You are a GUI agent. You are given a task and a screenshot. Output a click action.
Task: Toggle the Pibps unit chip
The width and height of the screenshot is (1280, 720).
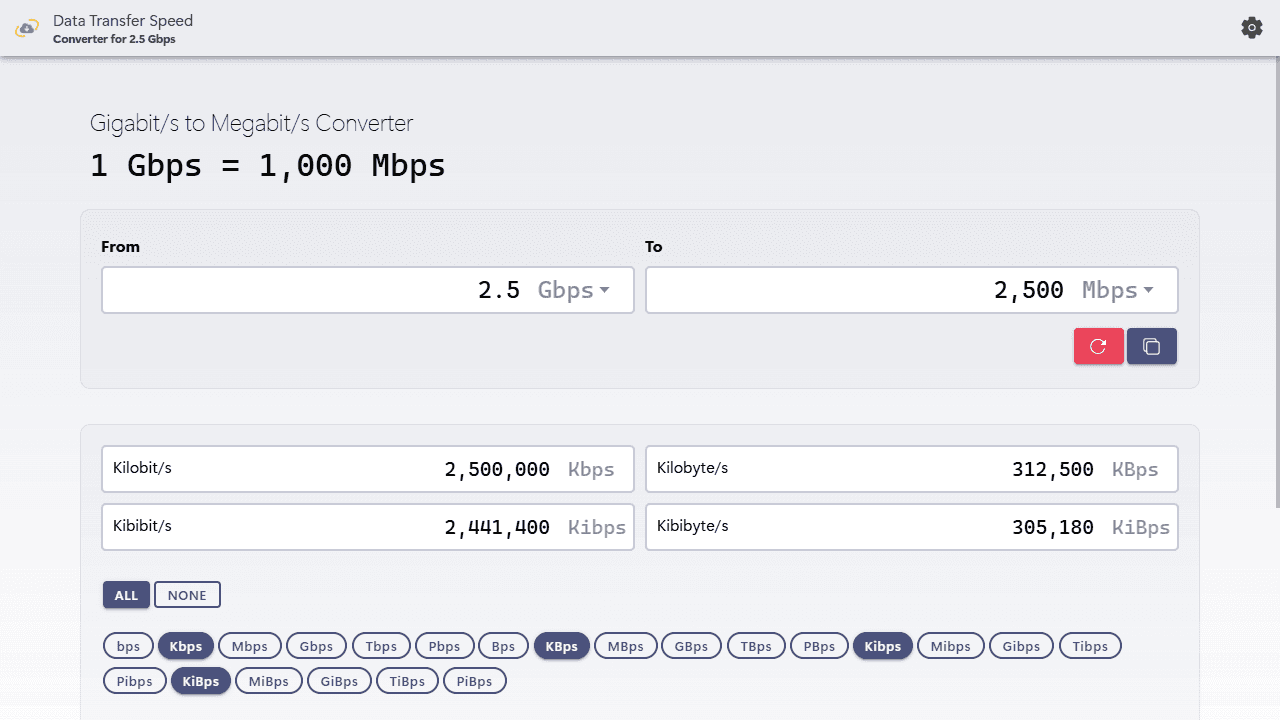click(x=135, y=681)
